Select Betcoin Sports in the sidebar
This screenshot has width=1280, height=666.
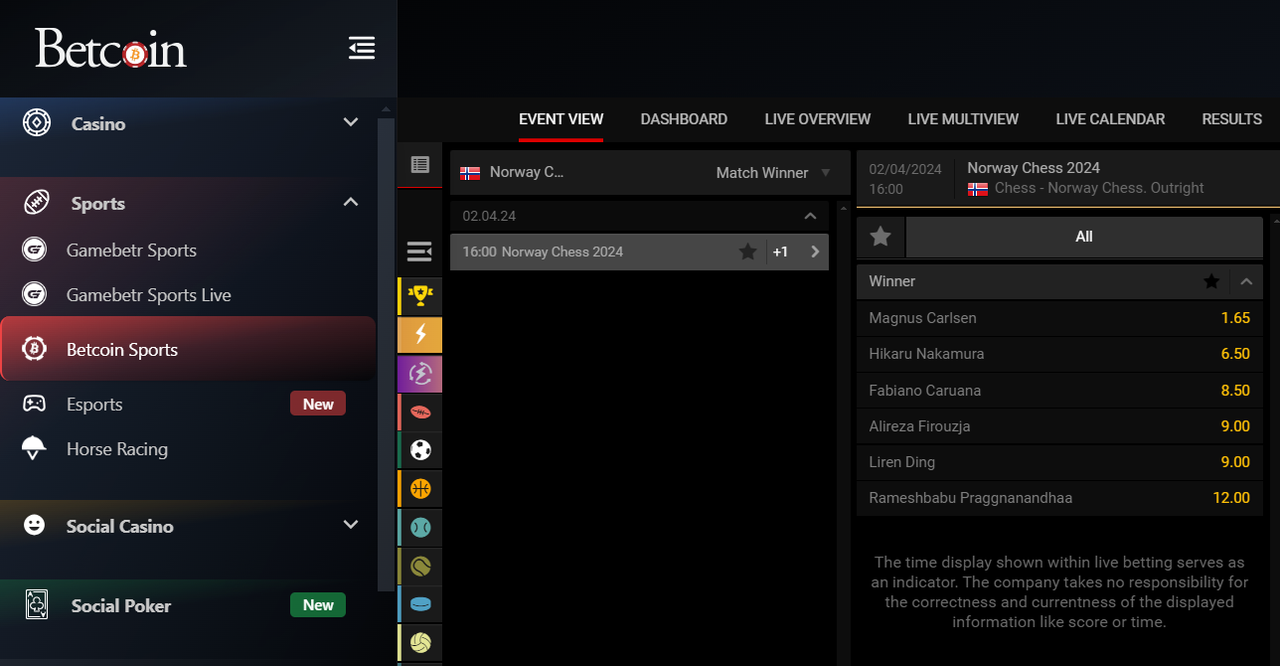point(188,349)
